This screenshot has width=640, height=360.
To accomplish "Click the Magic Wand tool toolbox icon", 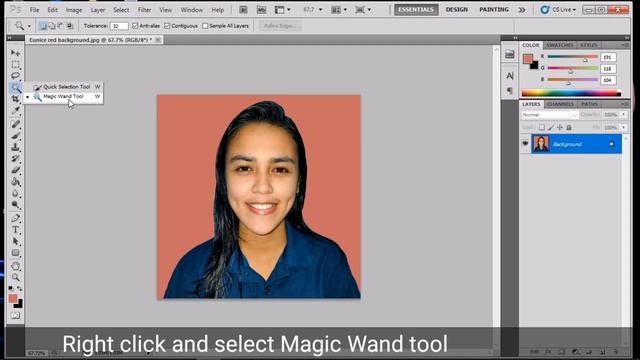I will point(16,87).
